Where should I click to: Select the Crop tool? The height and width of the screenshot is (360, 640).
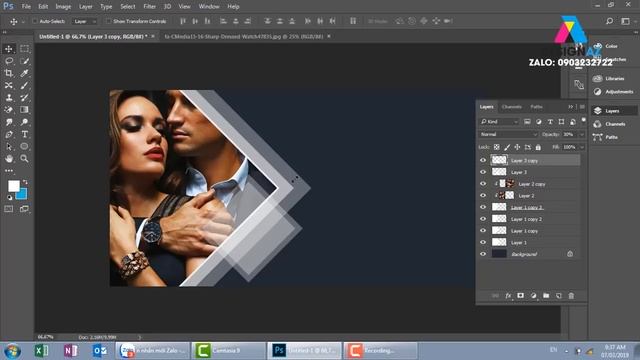9,73
